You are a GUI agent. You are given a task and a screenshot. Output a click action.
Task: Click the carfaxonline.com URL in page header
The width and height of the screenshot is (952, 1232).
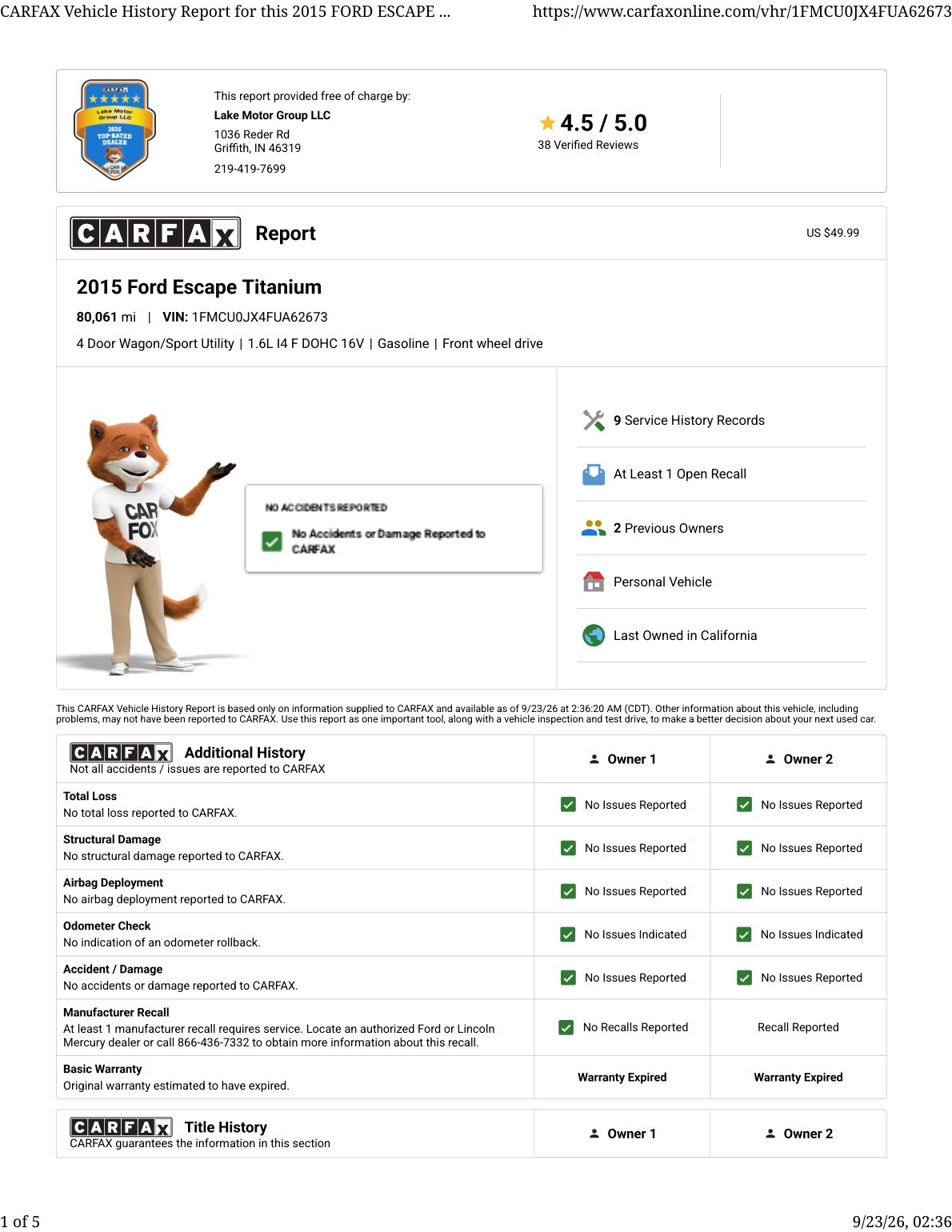[x=742, y=11]
